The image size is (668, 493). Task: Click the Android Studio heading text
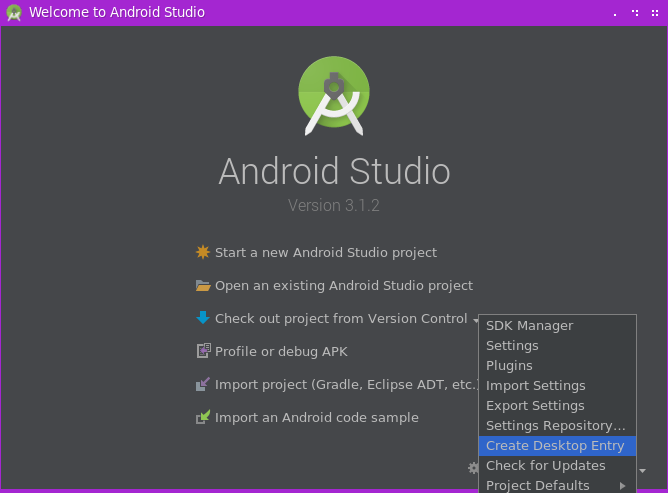(334, 171)
